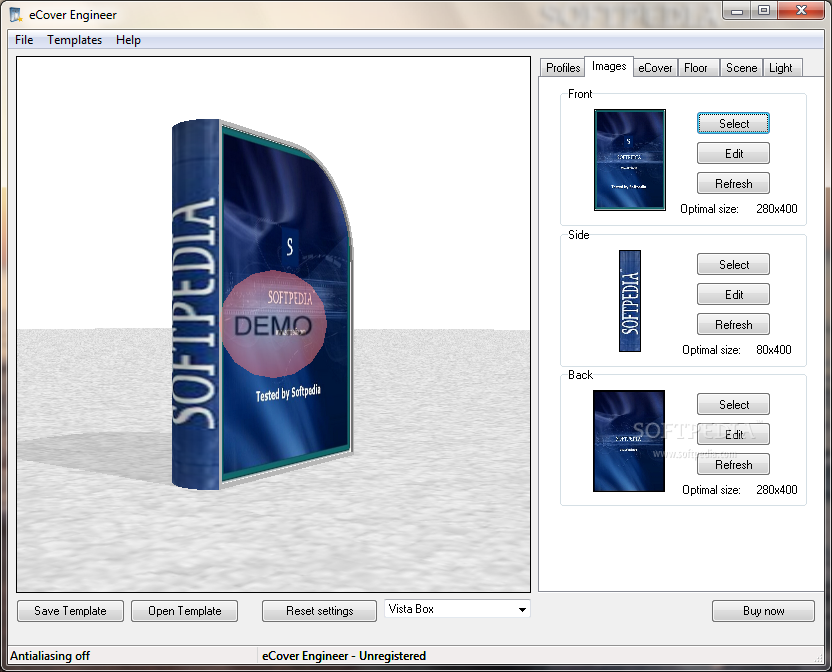This screenshot has width=832, height=672.
Task: Click the eCover Engineer title bar icon
Action: (16, 14)
